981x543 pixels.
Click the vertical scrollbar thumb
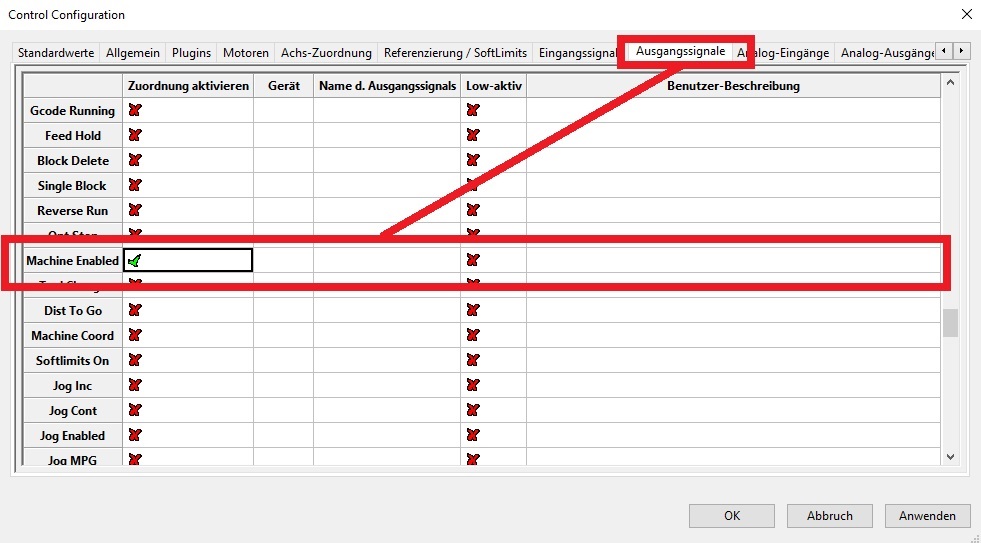950,323
